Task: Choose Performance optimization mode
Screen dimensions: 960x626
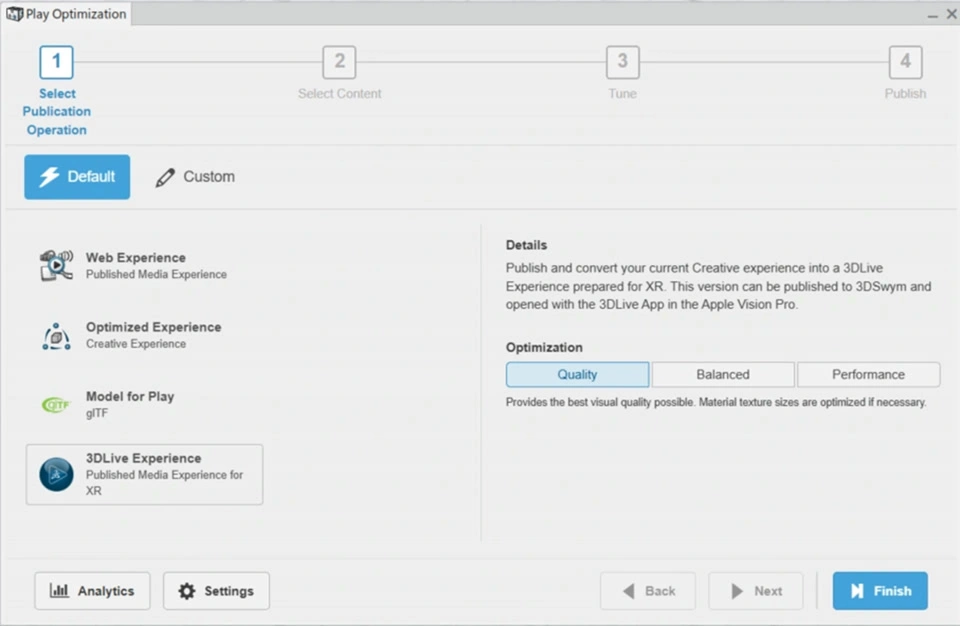Action: coord(868,375)
